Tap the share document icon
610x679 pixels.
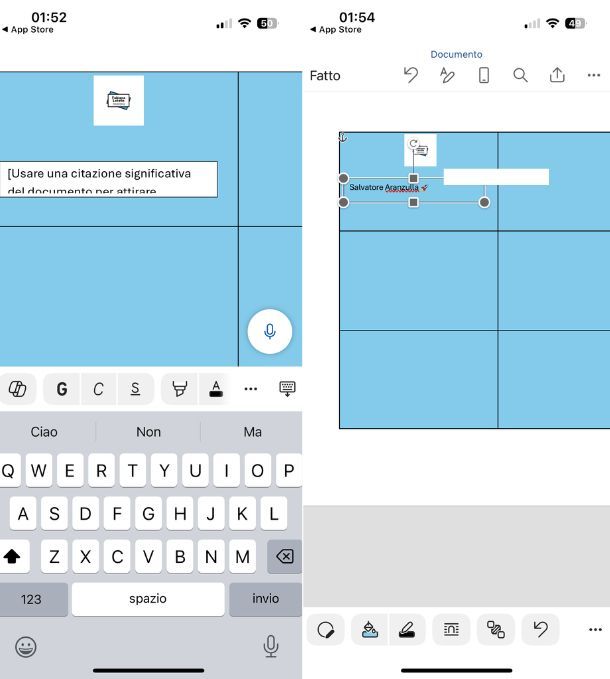557,75
